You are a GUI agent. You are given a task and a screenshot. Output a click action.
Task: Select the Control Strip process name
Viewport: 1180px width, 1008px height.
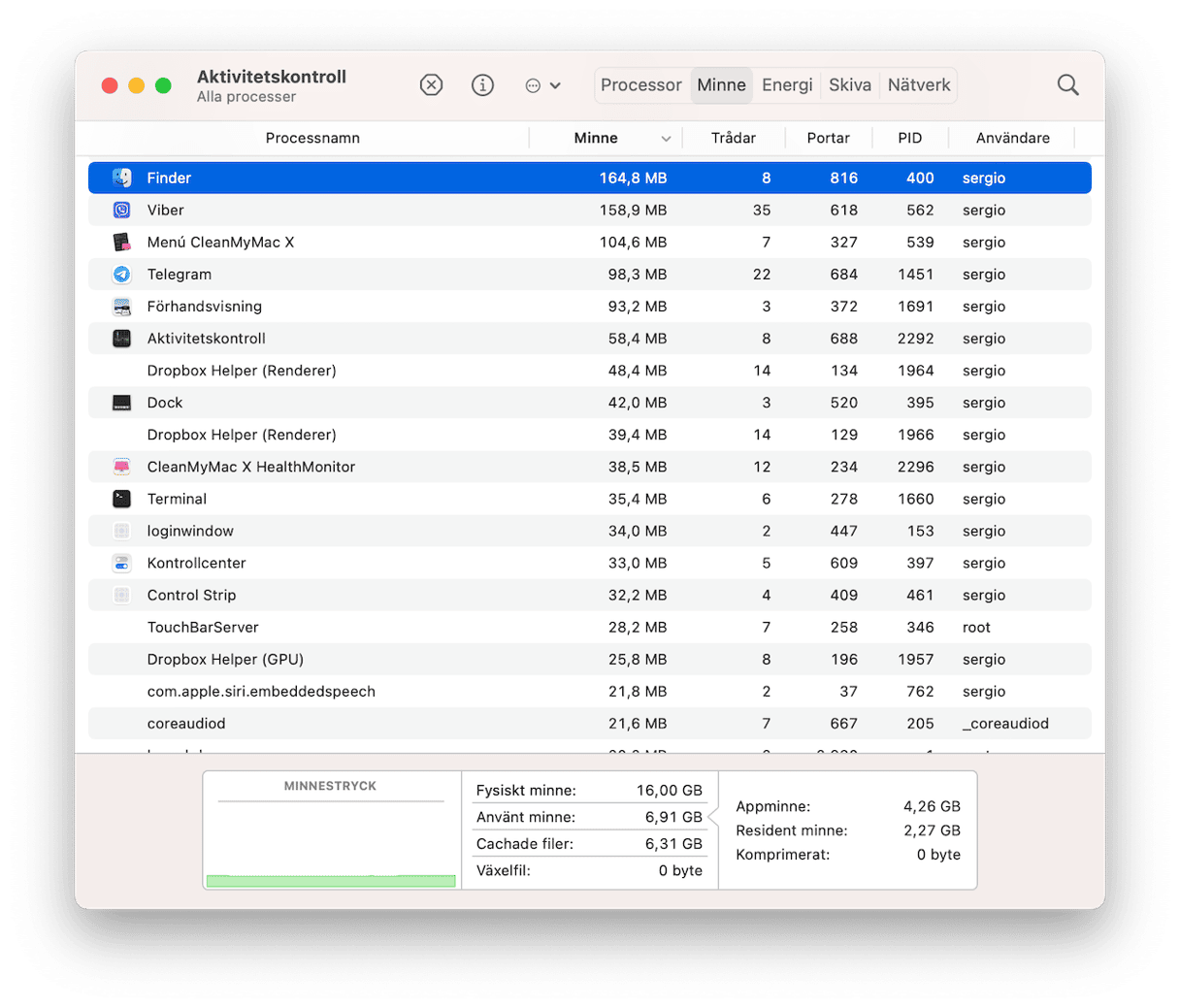click(x=191, y=594)
